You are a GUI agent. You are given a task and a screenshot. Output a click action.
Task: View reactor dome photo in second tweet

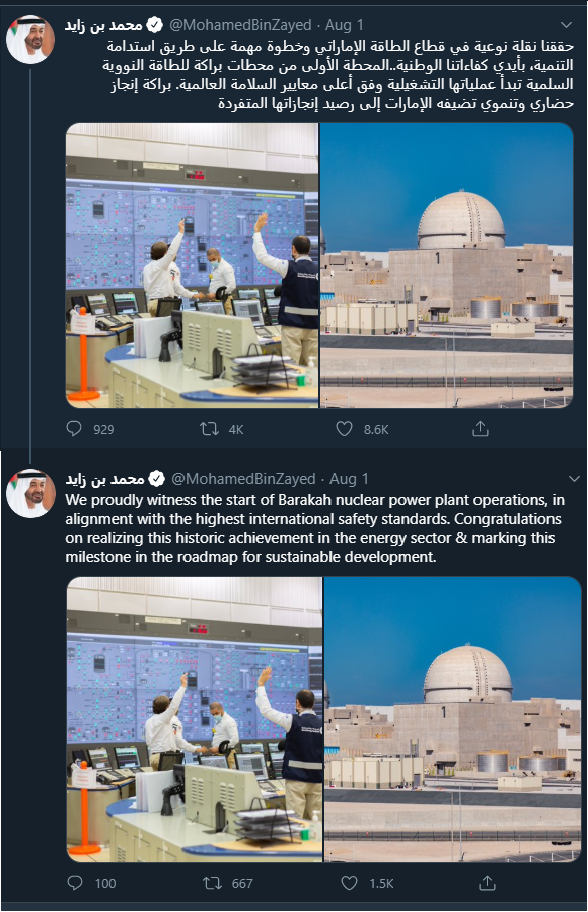point(452,719)
